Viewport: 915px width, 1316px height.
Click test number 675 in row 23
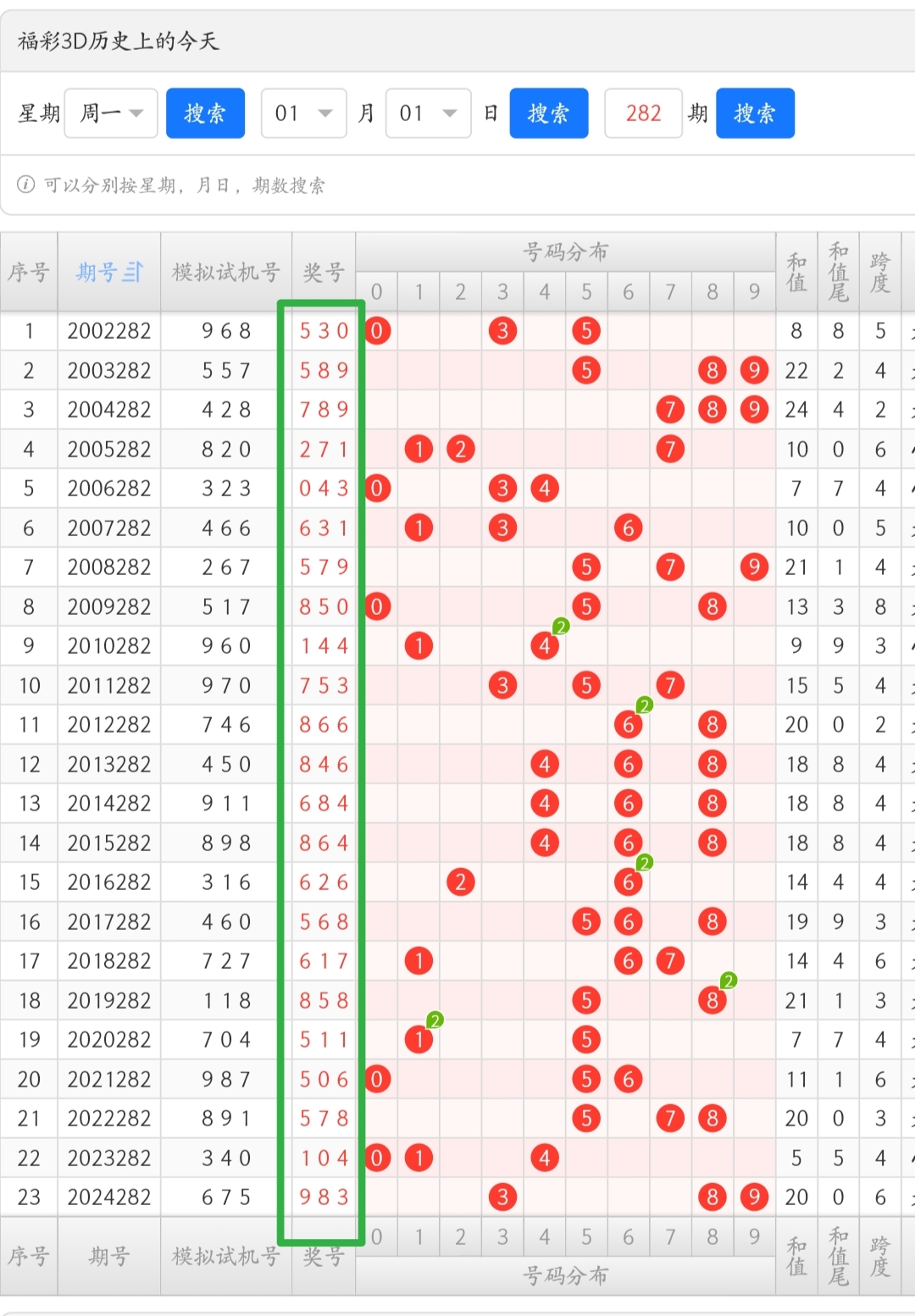[226, 1197]
